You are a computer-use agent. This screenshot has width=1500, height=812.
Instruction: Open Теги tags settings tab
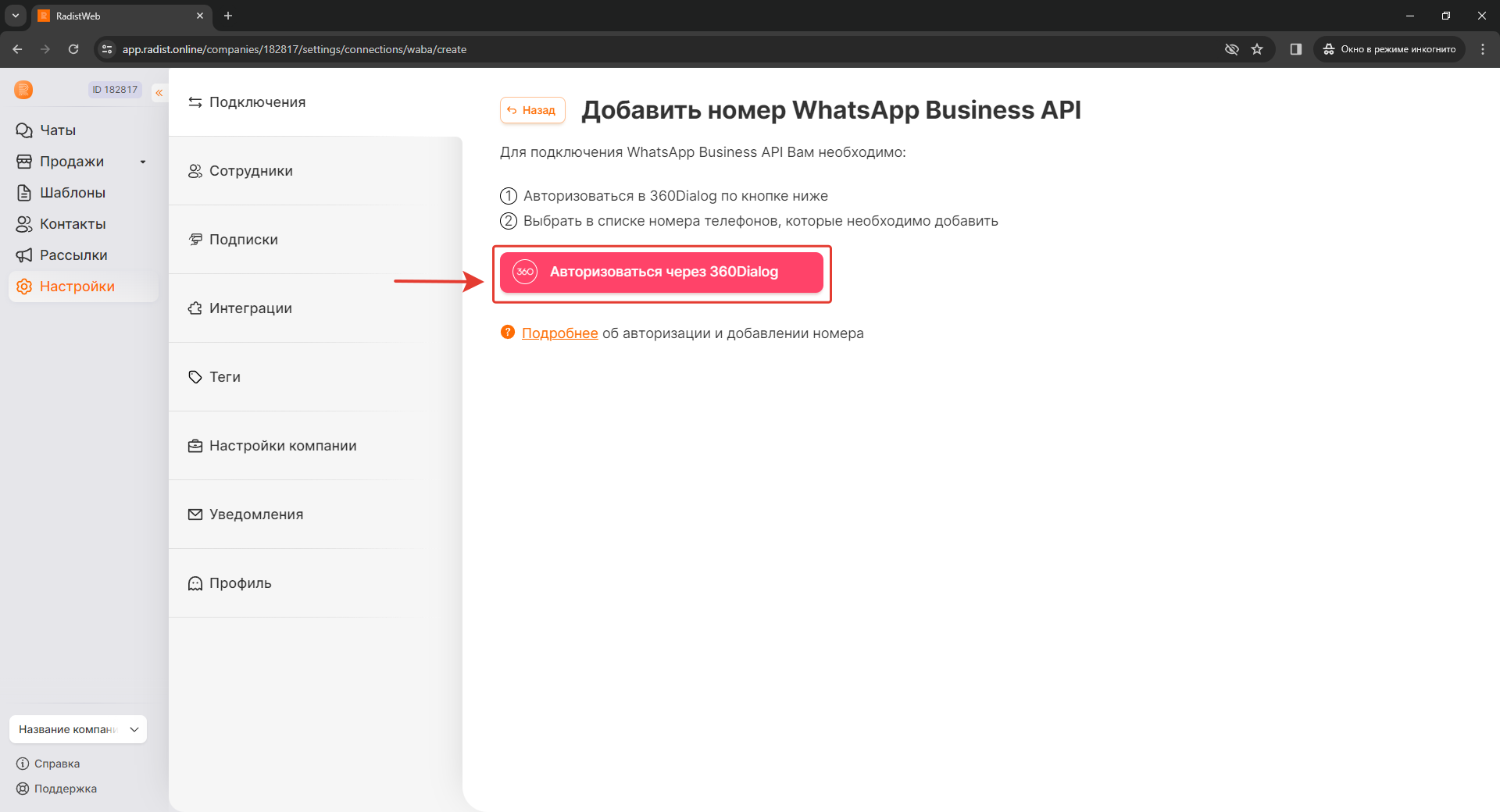(x=316, y=377)
